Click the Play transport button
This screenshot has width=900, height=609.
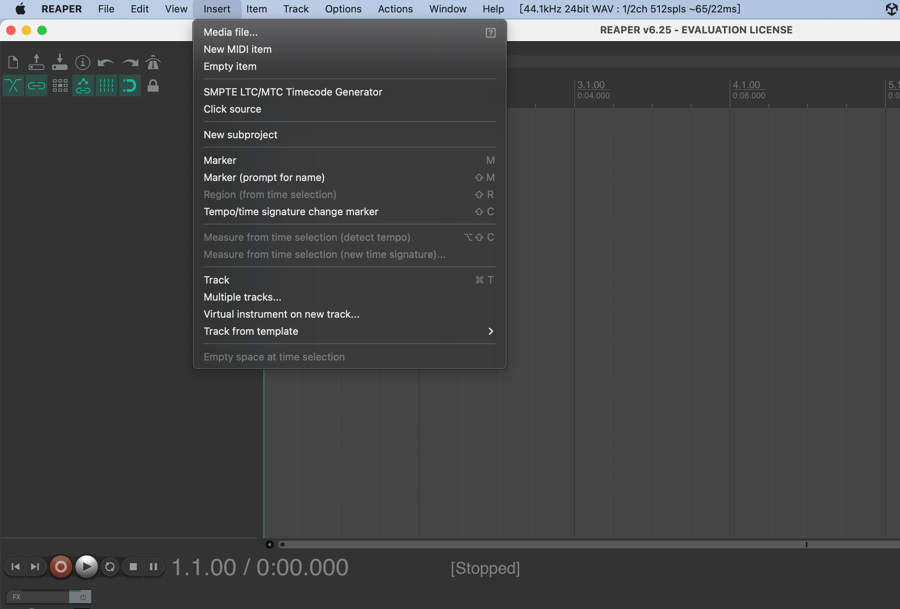87,567
